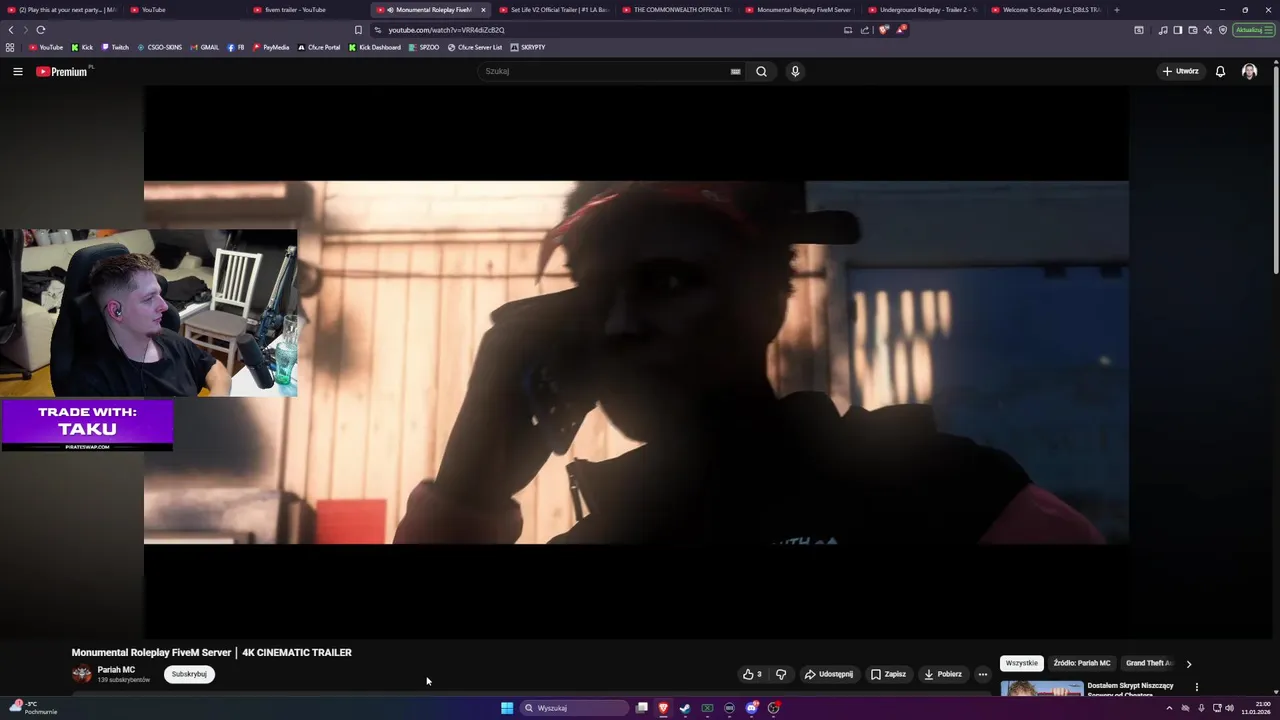Open volume control in system tray
This screenshot has width=1280, height=720.
tap(1229, 708)
